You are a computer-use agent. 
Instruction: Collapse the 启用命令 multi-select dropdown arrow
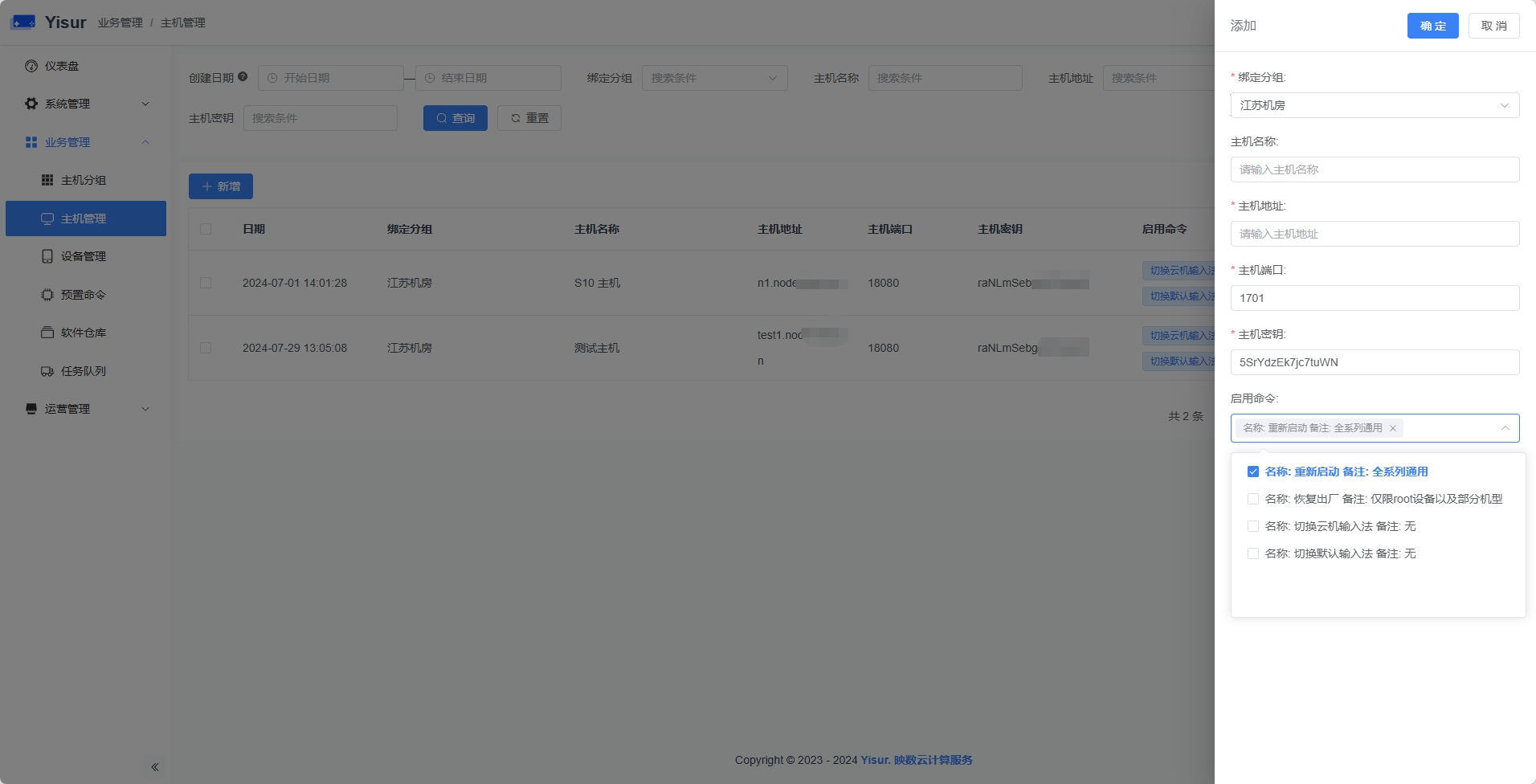pos(1505,428)
